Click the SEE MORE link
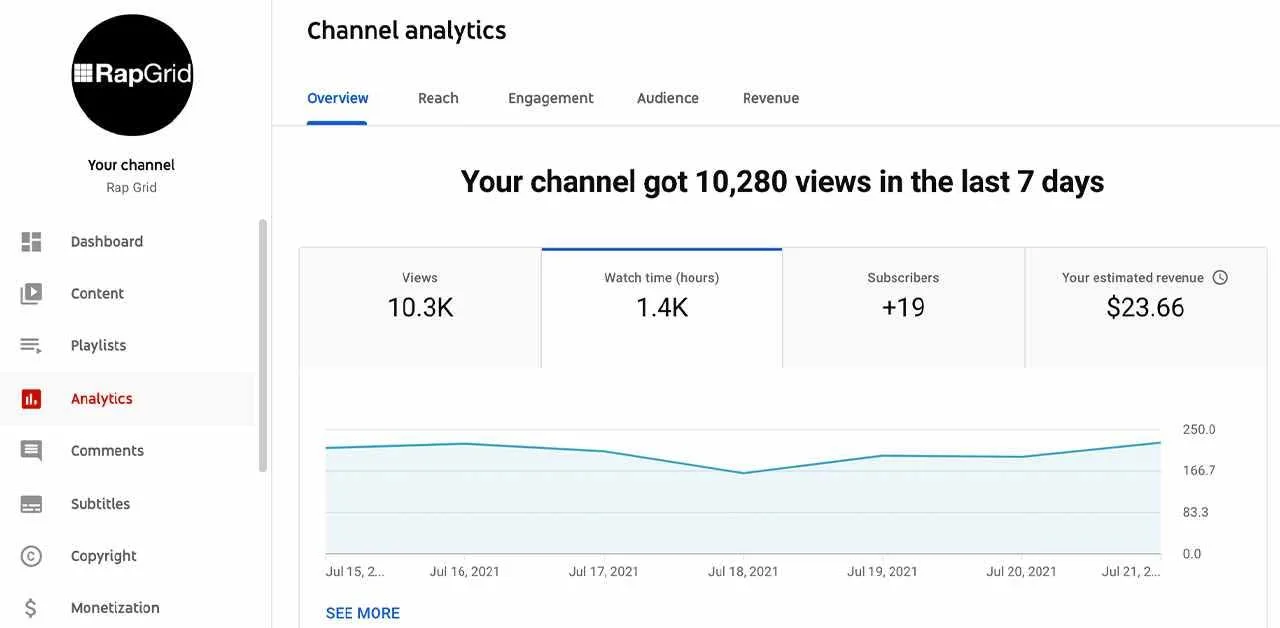1280x628 pixels. coord(362,613)
